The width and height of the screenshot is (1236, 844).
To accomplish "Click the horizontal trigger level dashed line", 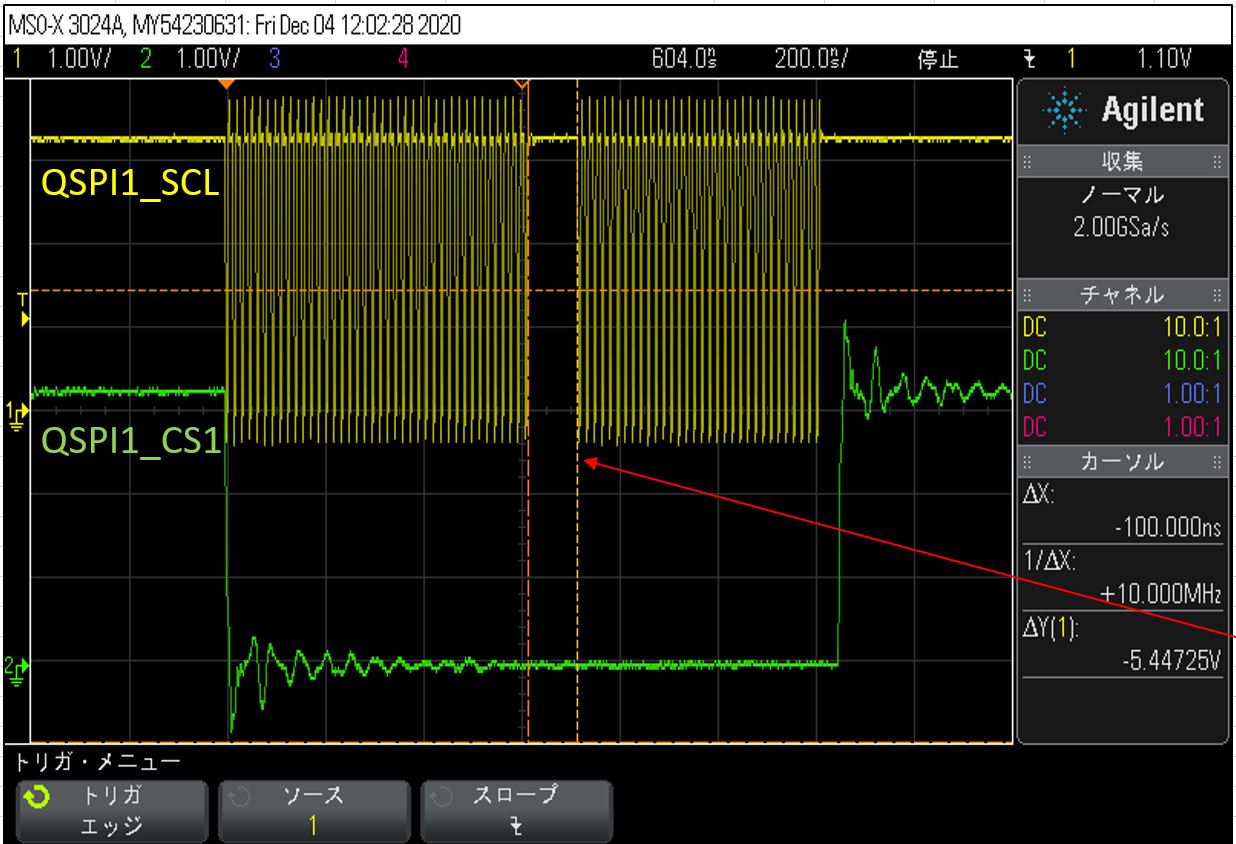I will [522, 290].
